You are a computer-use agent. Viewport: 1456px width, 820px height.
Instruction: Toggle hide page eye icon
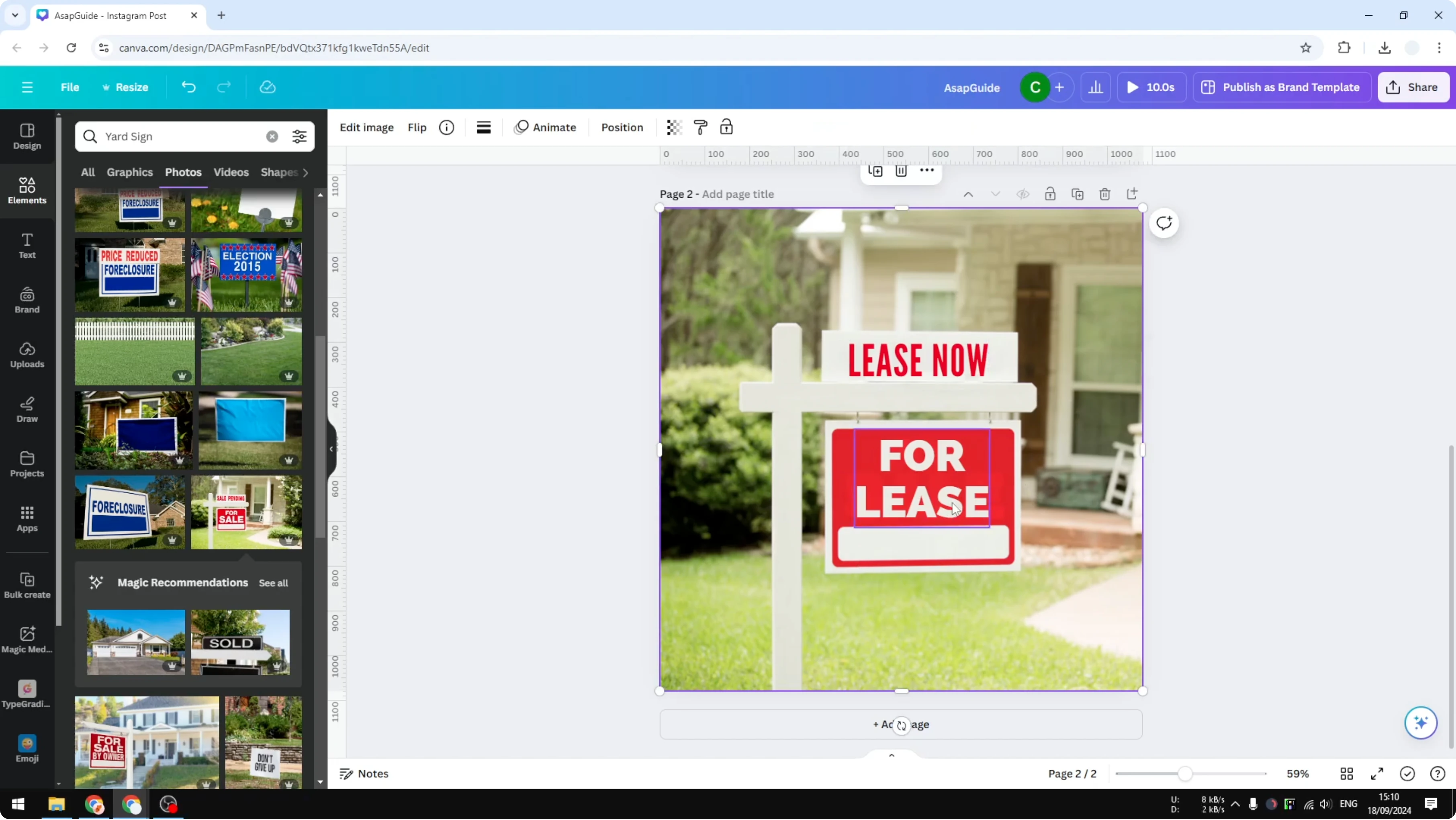tap(1022, 194)
